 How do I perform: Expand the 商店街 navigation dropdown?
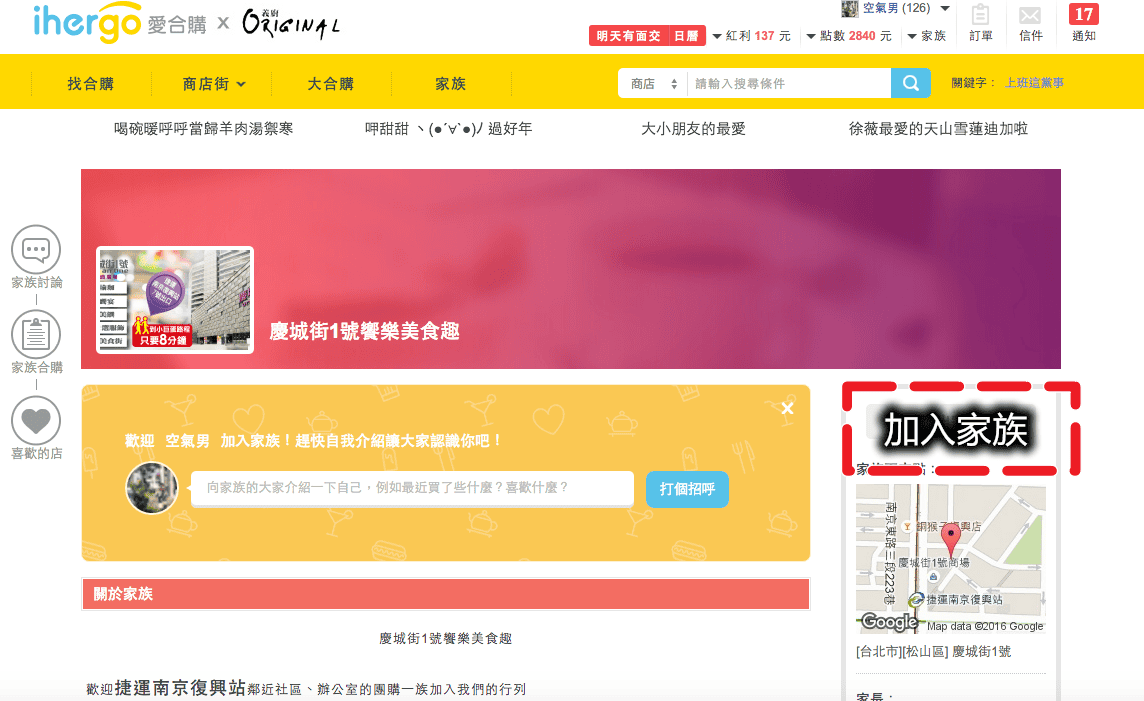[210, 83]
